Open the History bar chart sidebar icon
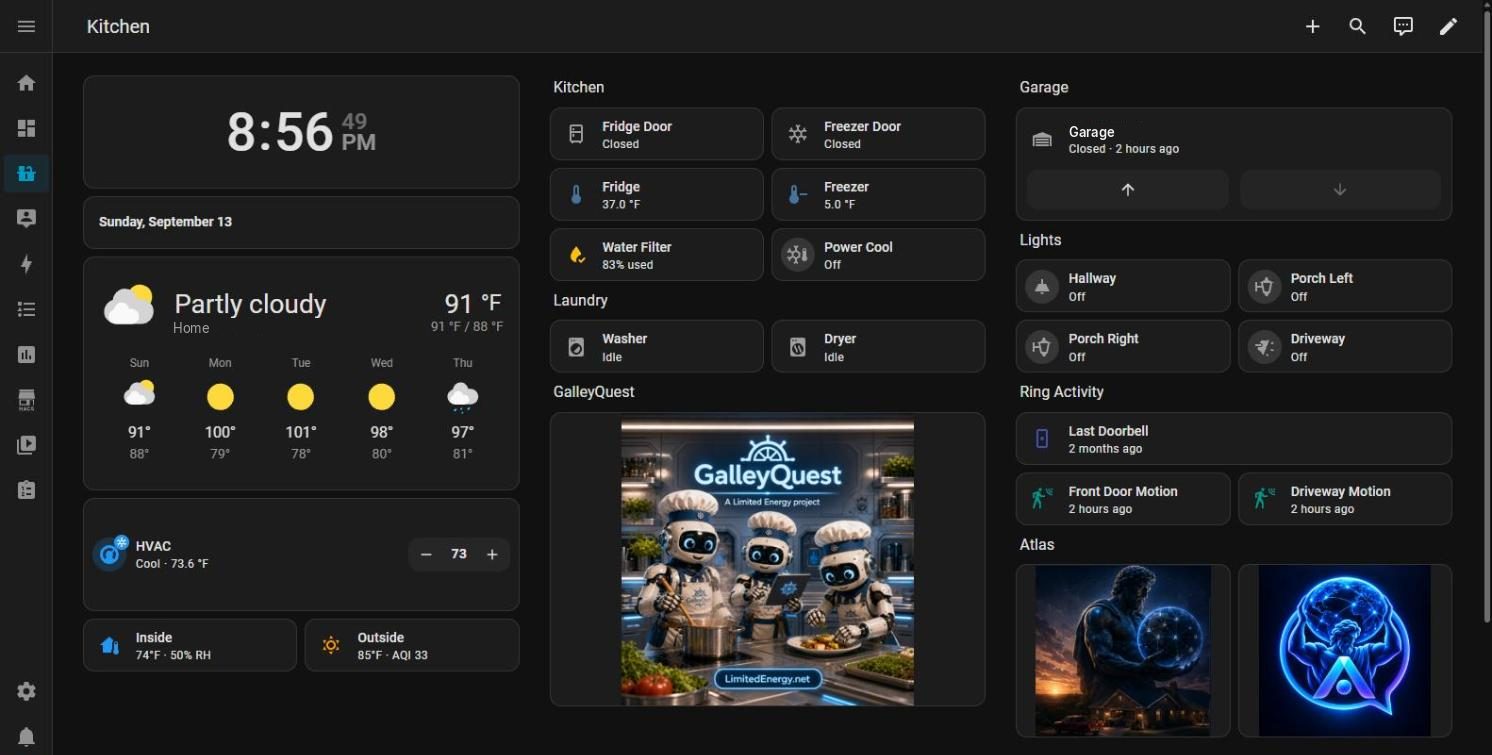1492x755 pixels. (x=26, y=354)
